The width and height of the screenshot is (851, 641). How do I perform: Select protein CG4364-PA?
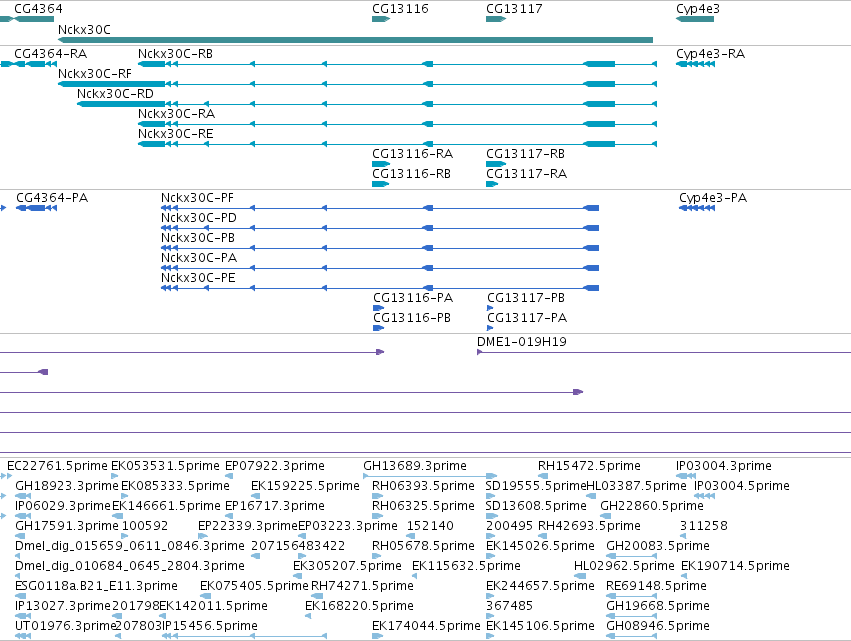coord(52,198)
